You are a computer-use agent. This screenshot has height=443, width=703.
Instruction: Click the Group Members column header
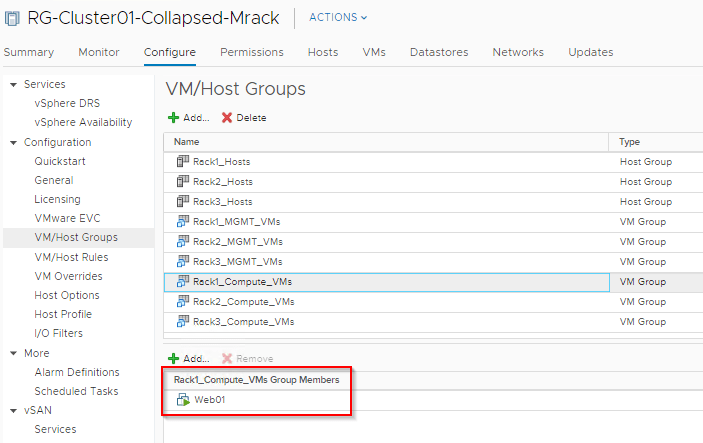(x=256, y=380)
